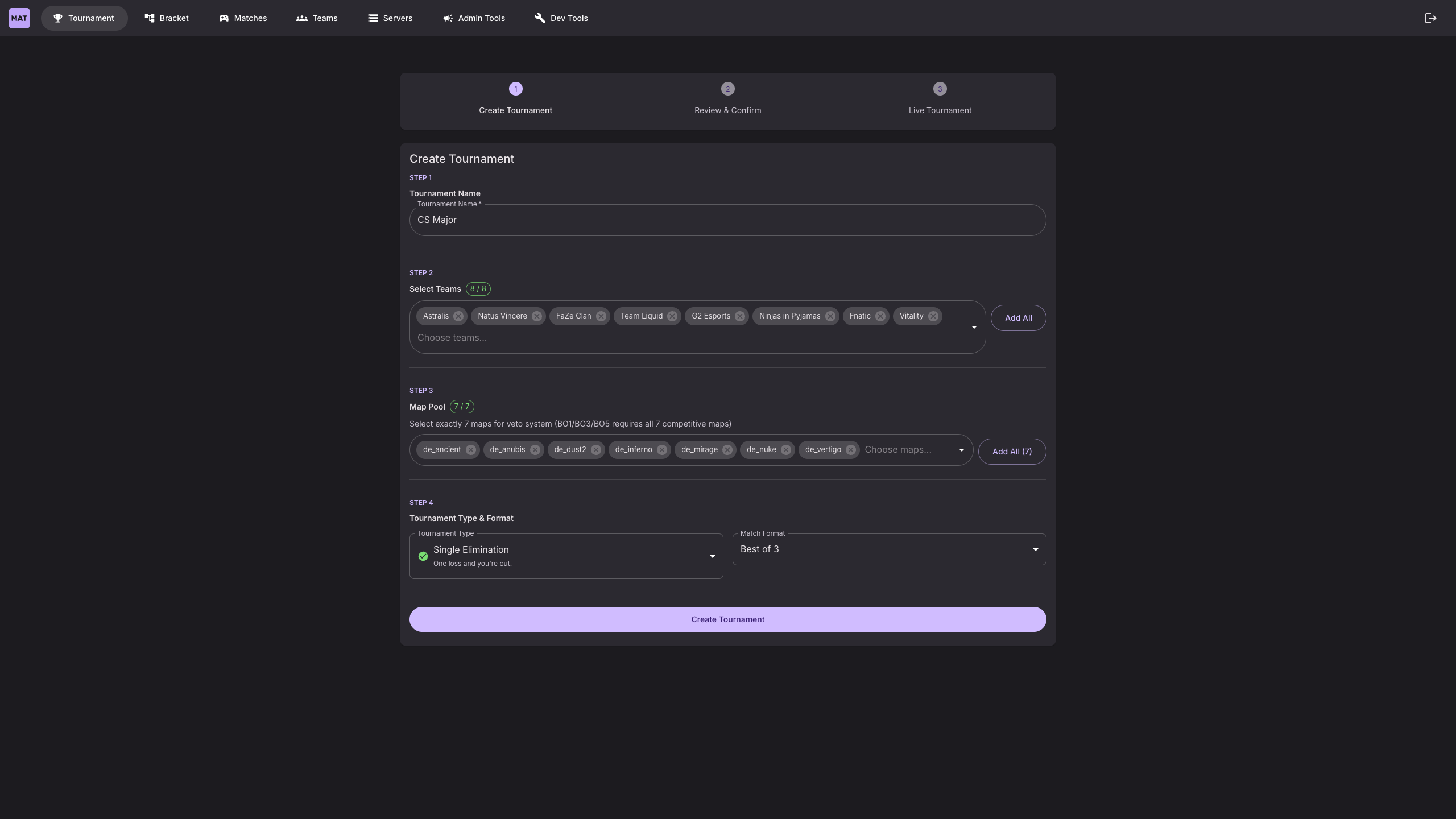Screen dimensions: 1456x819
Task: Go to the Servers page
Action: click(390, 18)
